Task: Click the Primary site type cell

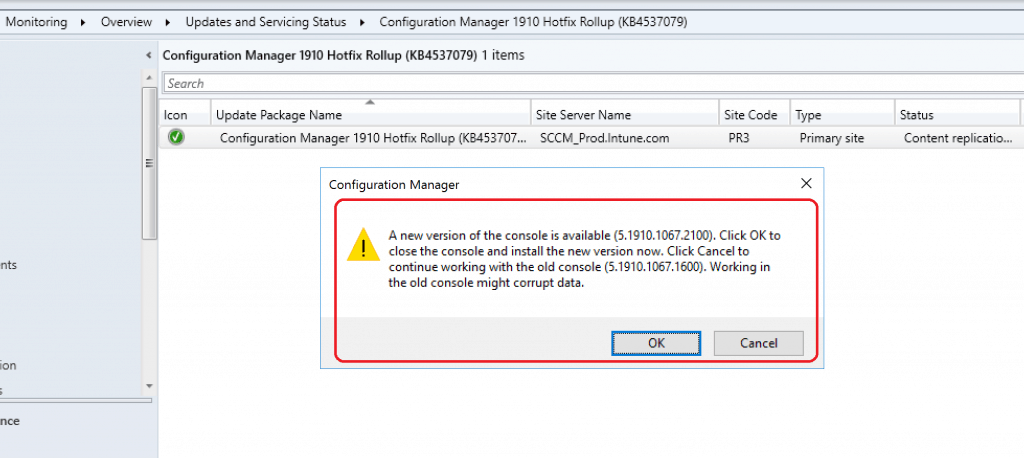Action: 831,138
